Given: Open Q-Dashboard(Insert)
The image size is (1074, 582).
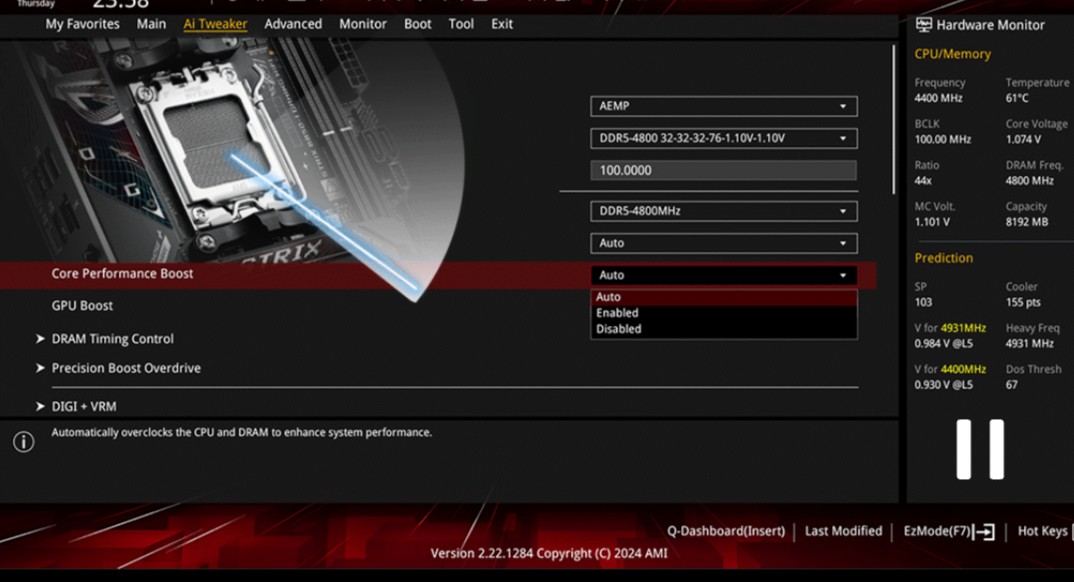Looking at the screenshot, I should [x=726, y=531].
